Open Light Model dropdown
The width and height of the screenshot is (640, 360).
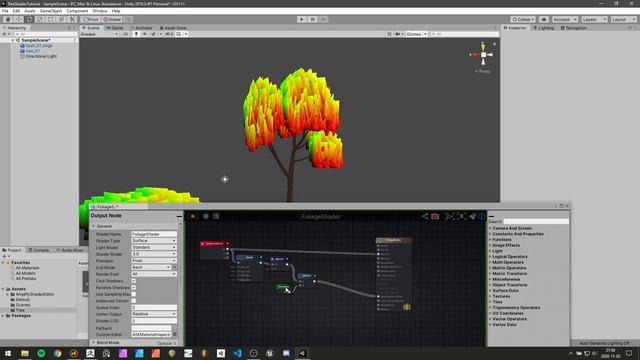click(x=154, y=247)
